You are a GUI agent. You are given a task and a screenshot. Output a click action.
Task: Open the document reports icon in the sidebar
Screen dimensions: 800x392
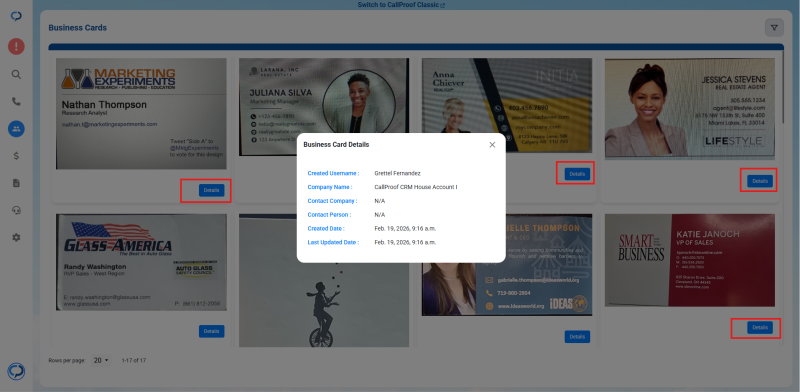[x=16, y=183]
